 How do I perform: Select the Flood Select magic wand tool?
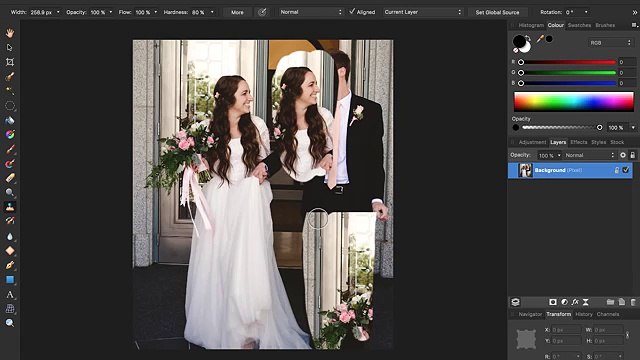[10, 91]
